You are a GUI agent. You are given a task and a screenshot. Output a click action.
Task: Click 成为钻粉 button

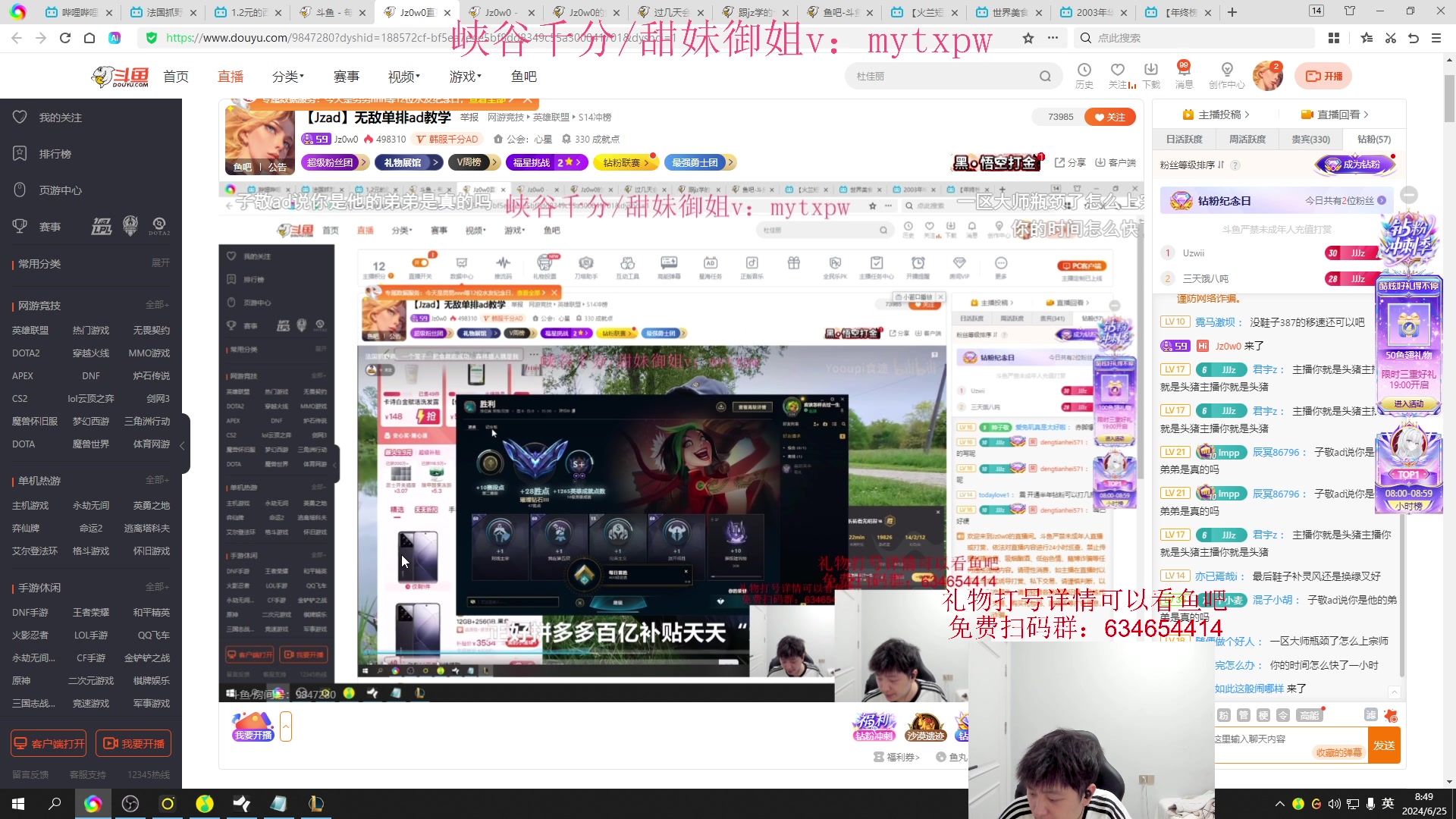coord(1354,165)
